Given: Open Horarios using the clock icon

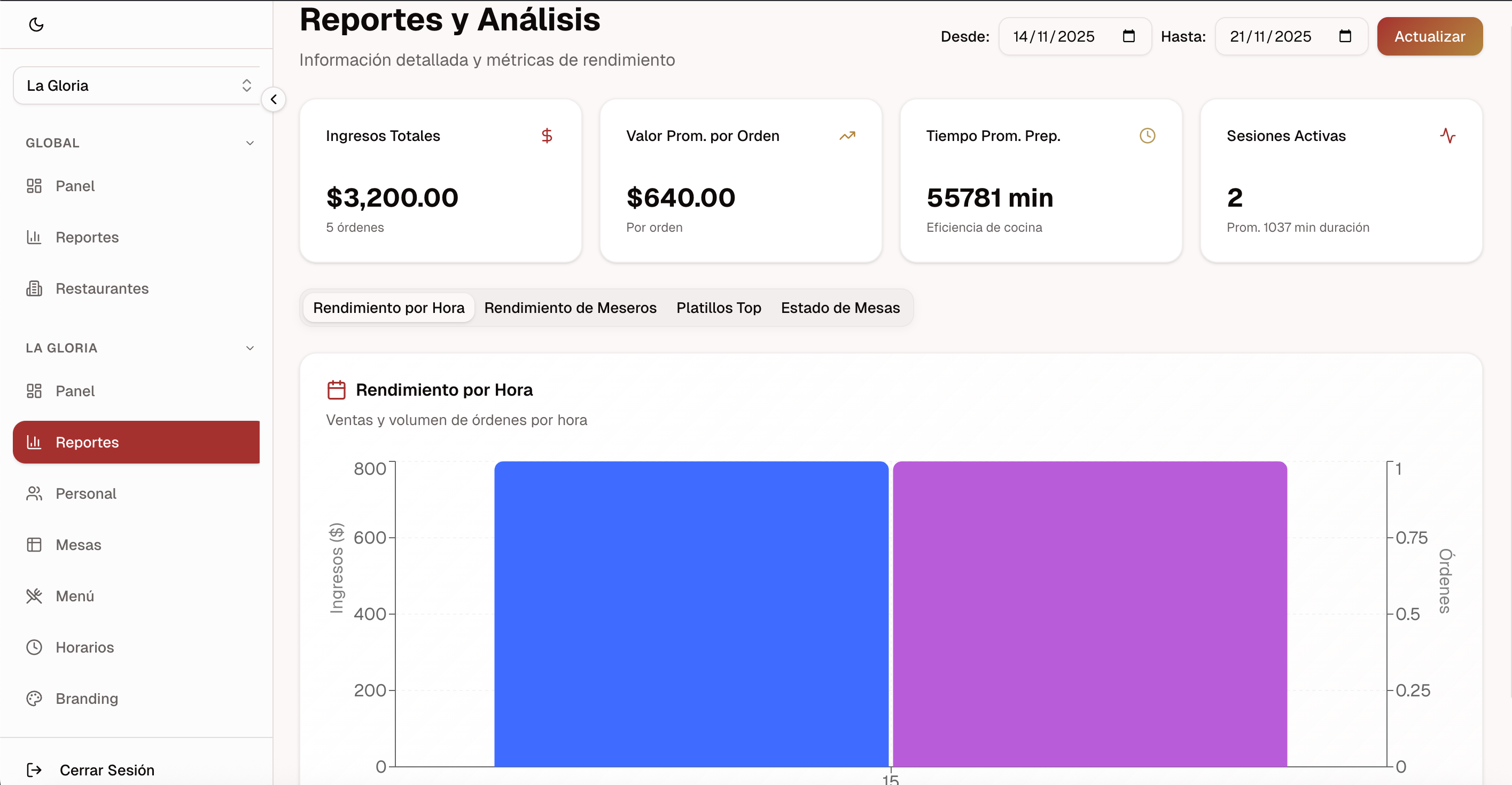Looking at the screenshot, I should coord(34,647).
